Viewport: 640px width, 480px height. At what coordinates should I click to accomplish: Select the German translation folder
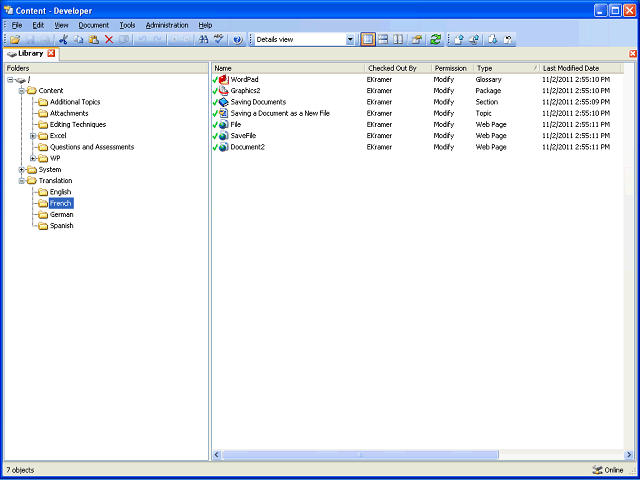(x=62, y=214)
